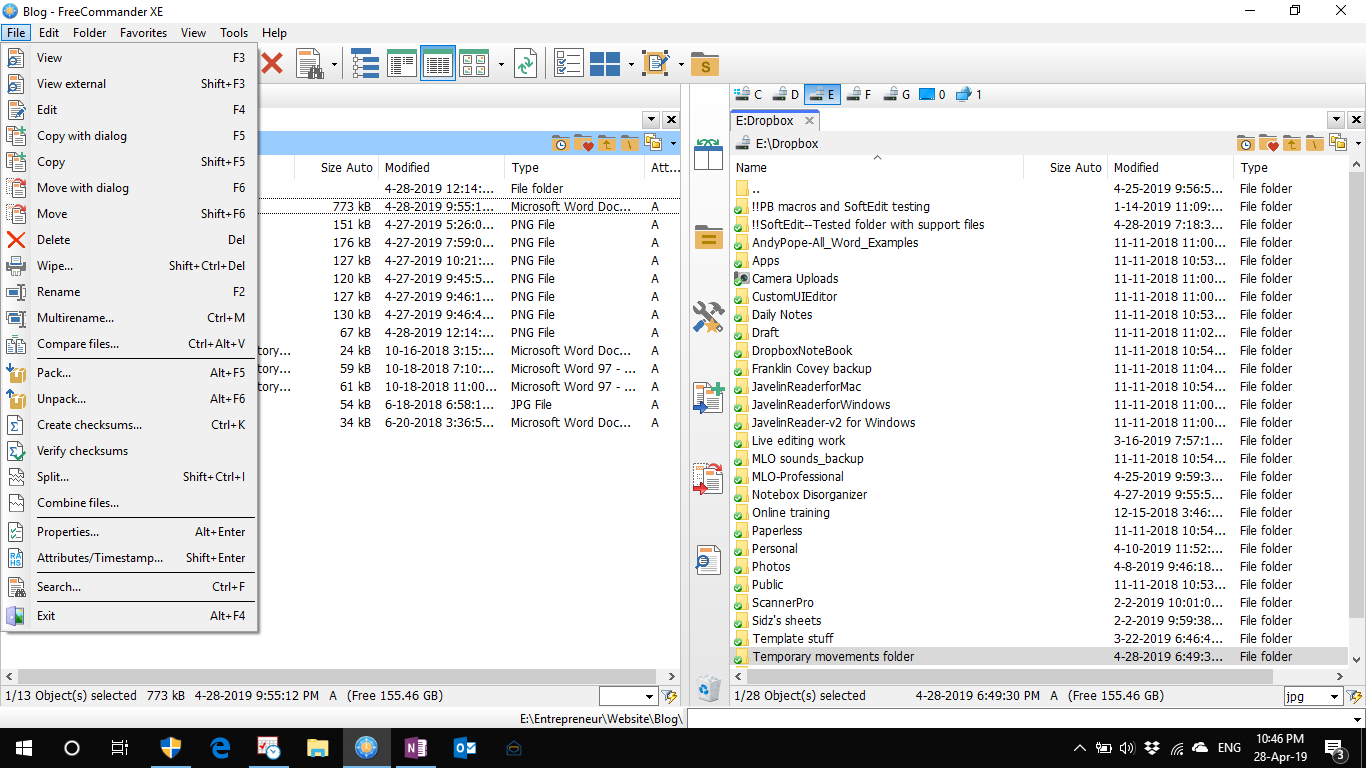Click the swap panels icon in the middle bar
The width and height of the screenshot is (1366, 768).
(708, 155)
